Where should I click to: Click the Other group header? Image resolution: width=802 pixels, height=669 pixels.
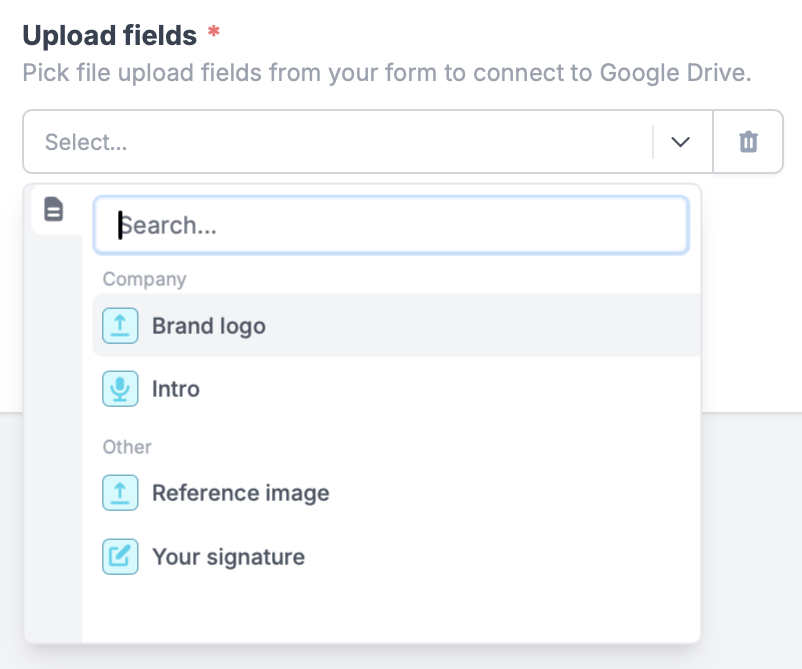pos(127,447)
